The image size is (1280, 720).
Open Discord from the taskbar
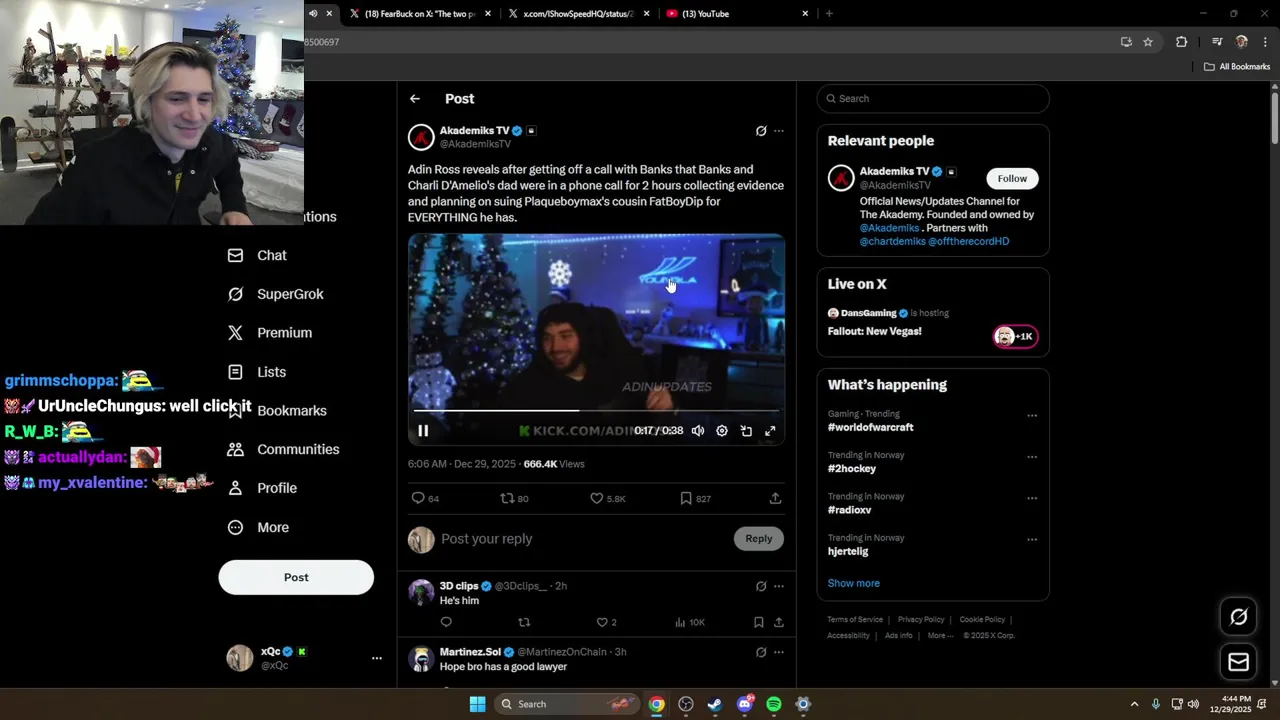tap(745, 704)
